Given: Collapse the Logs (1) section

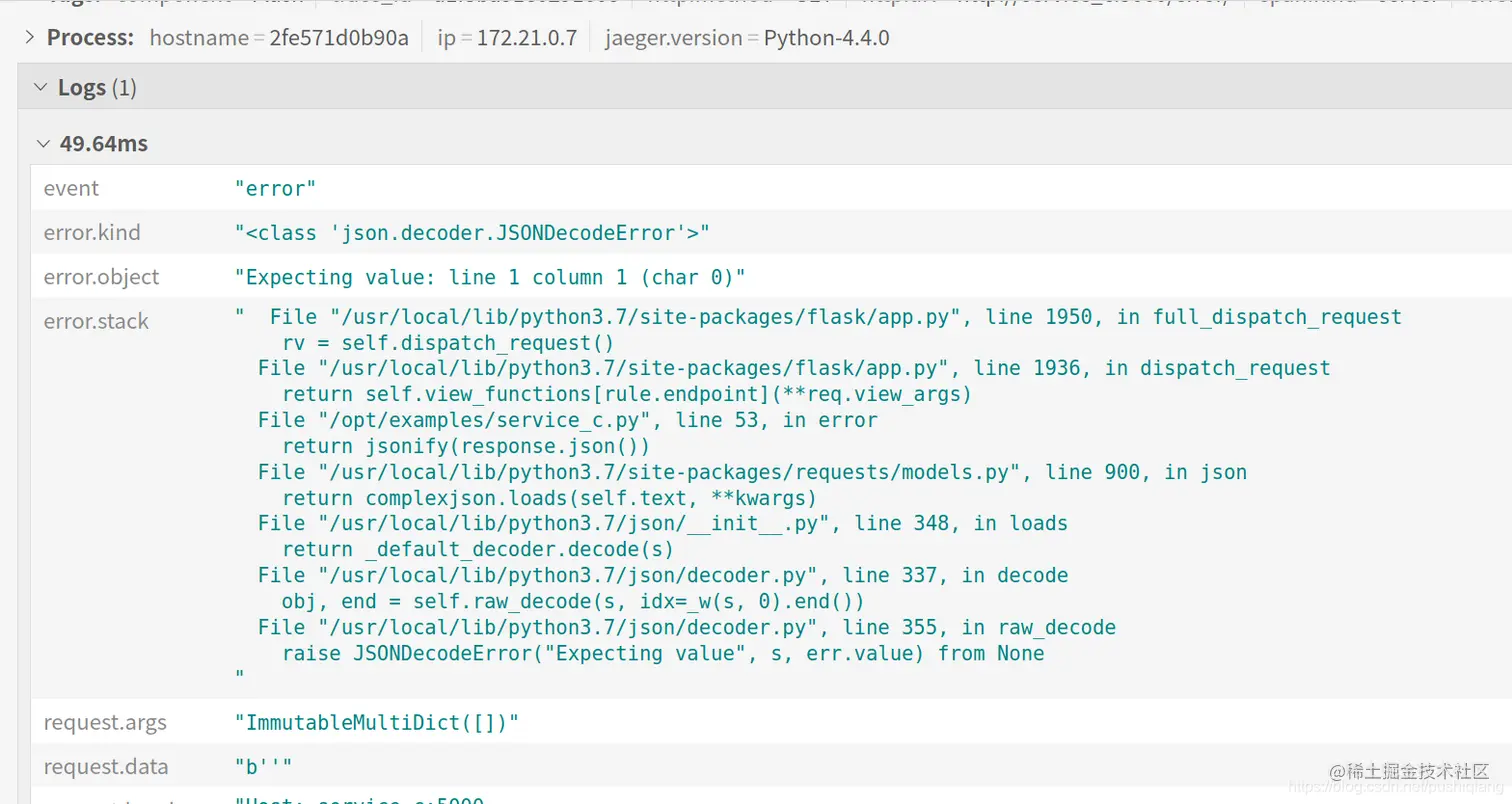Looking at the screenshot, I should pos(40,87).
